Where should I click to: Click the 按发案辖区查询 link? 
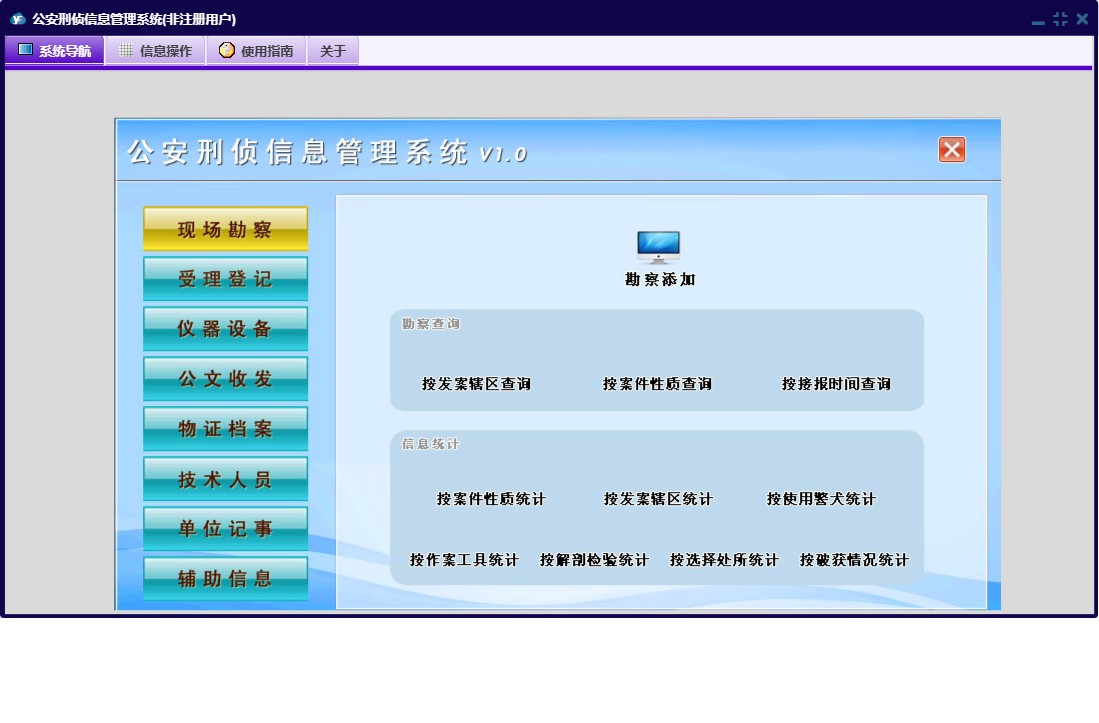point(476,384)
